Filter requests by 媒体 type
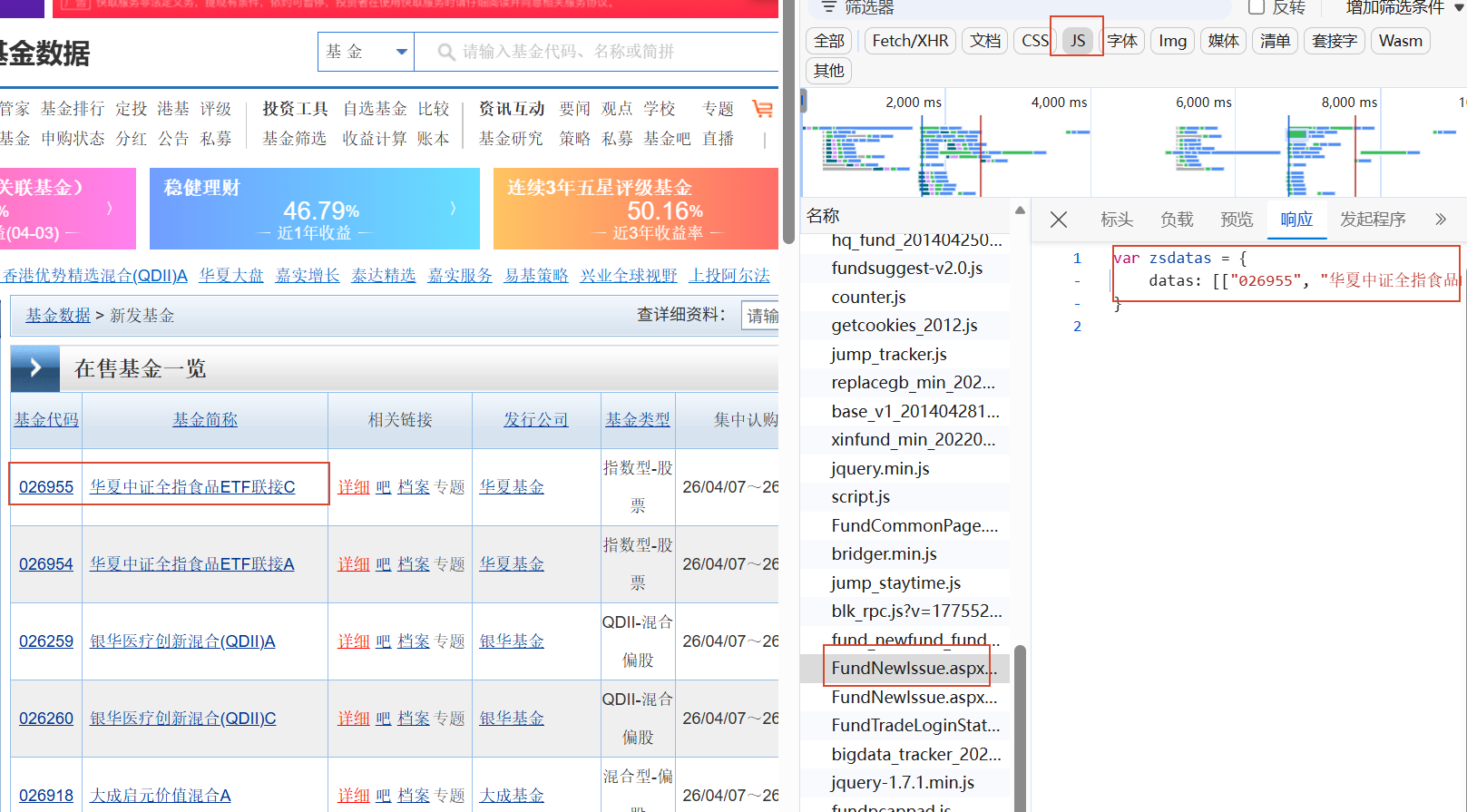This screenshot has height=812, width=1467. (x=1223, y=41)
